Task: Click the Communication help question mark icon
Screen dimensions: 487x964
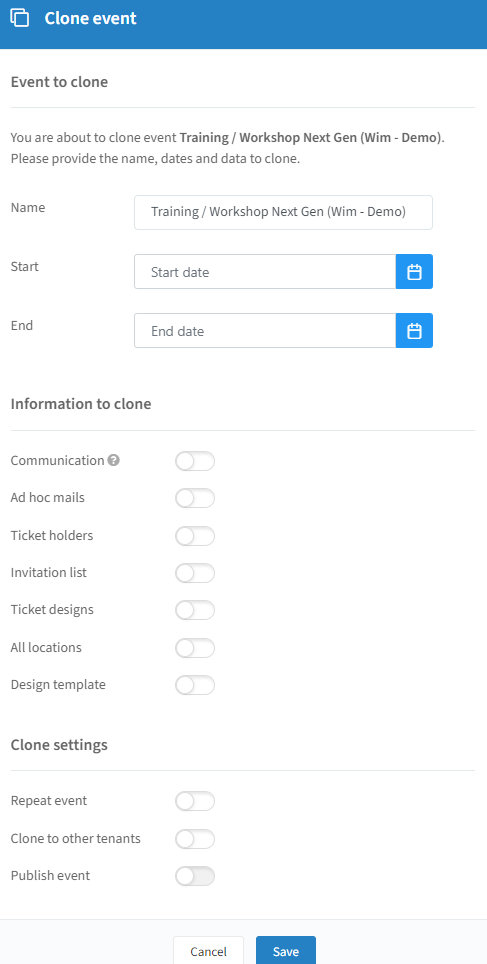Action: tap(113, 460)
